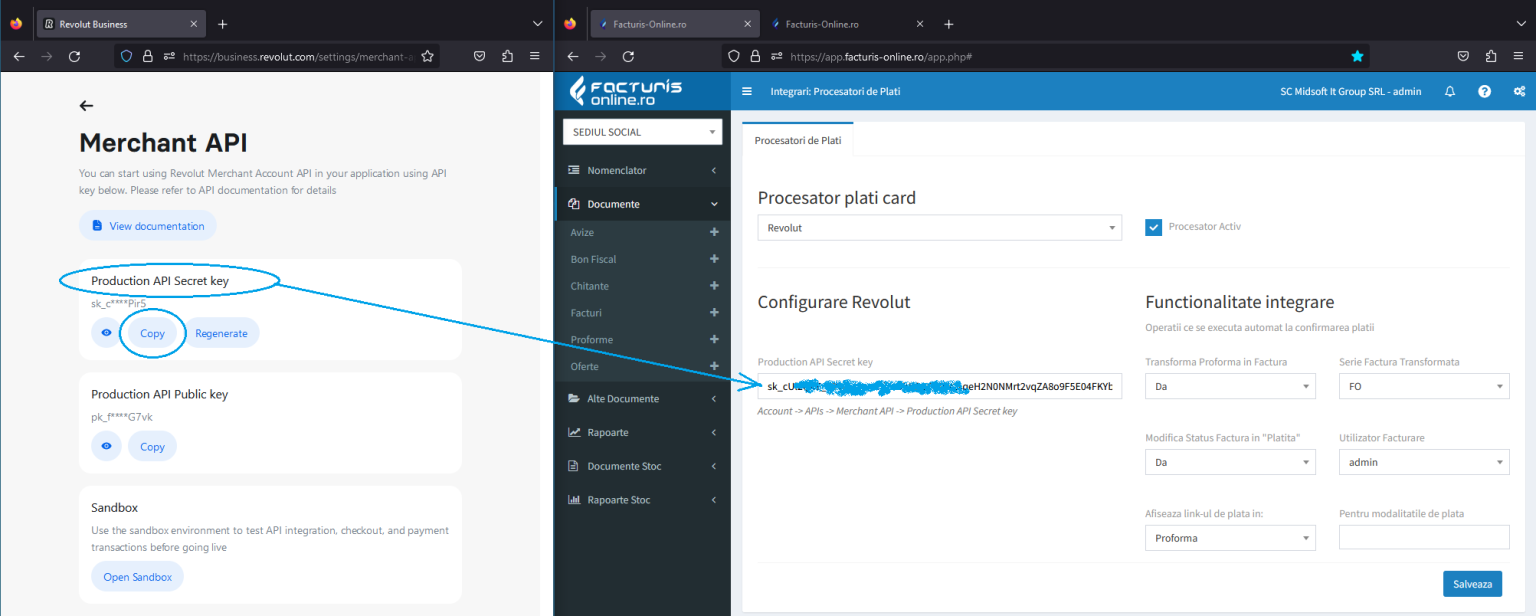Uncheck the Procesator Activ checkbox
The width and height of the screenshot is (1536, 616).
tap(1153, 227)
